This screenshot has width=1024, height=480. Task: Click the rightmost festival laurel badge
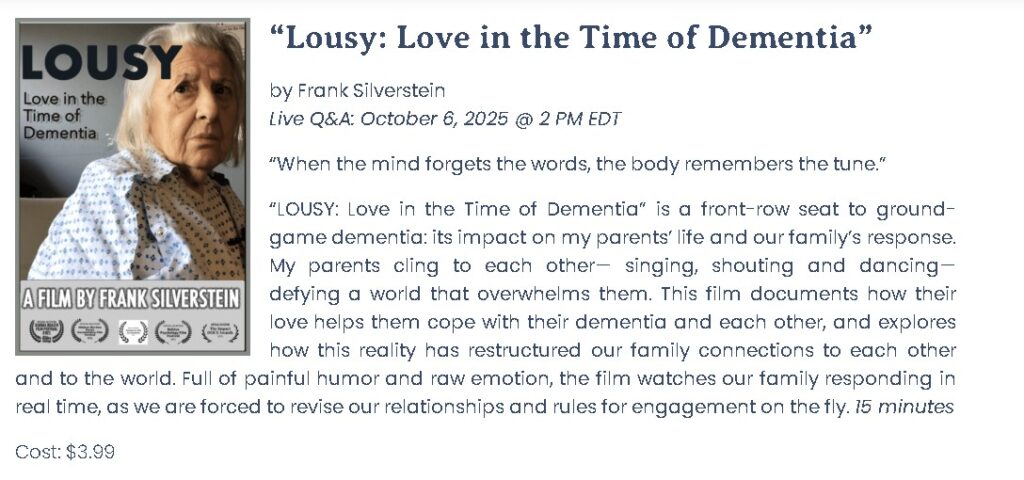(x=219, y=332)
